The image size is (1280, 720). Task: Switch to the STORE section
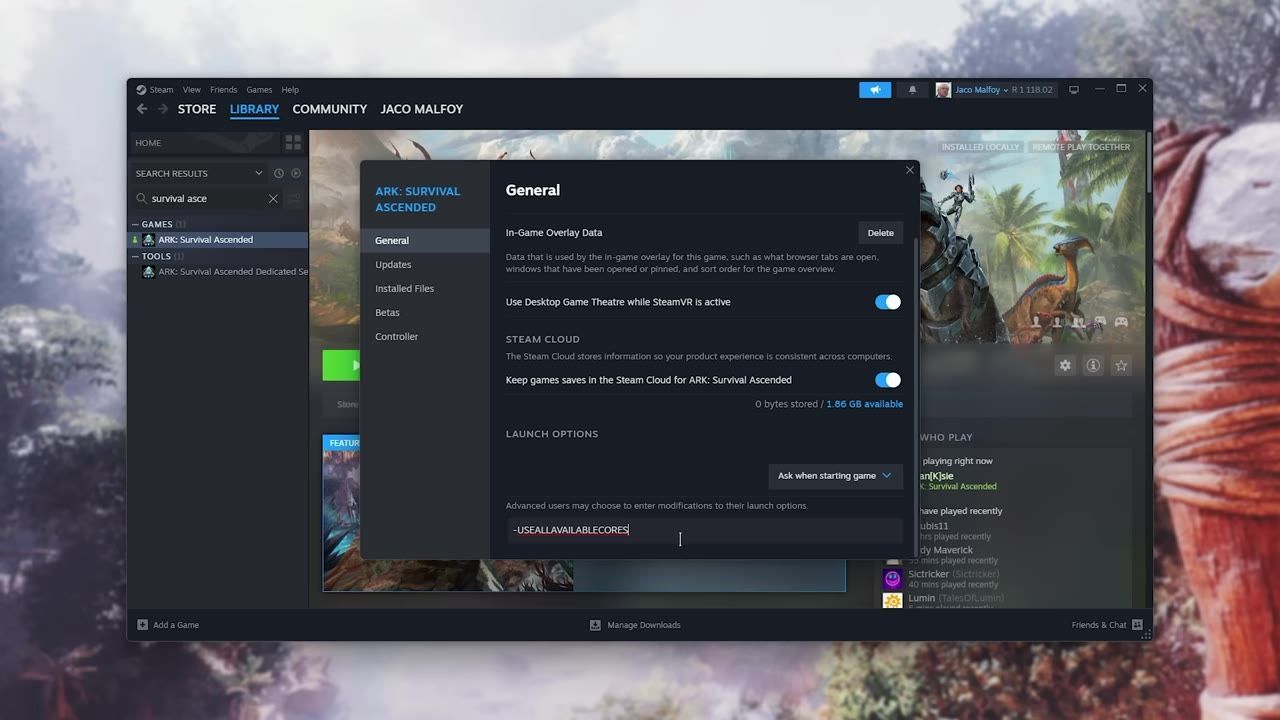(x=197, y=109)
